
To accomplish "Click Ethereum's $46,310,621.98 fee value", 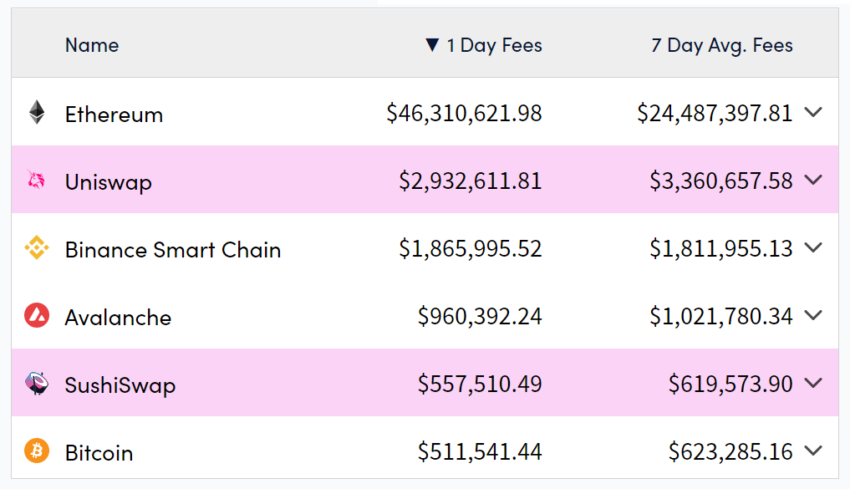I will coord(464,114).
